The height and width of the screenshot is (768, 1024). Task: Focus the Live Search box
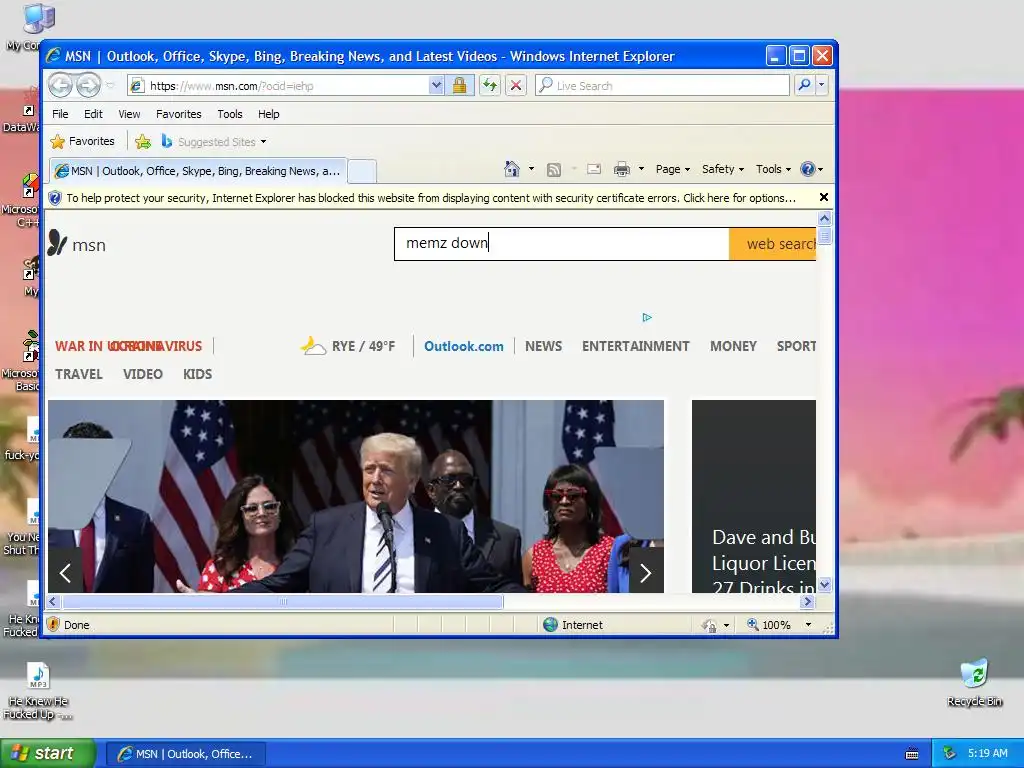point(662,86)
